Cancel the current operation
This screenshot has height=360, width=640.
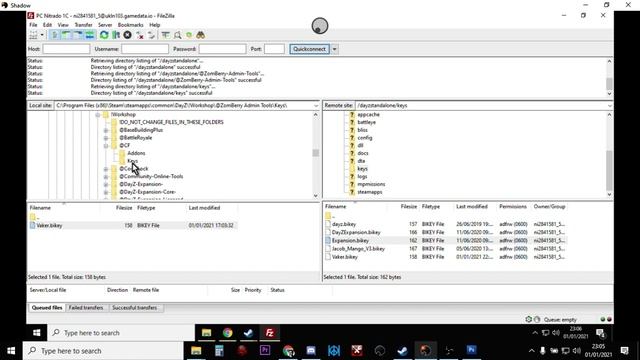(x=127, y=35)
